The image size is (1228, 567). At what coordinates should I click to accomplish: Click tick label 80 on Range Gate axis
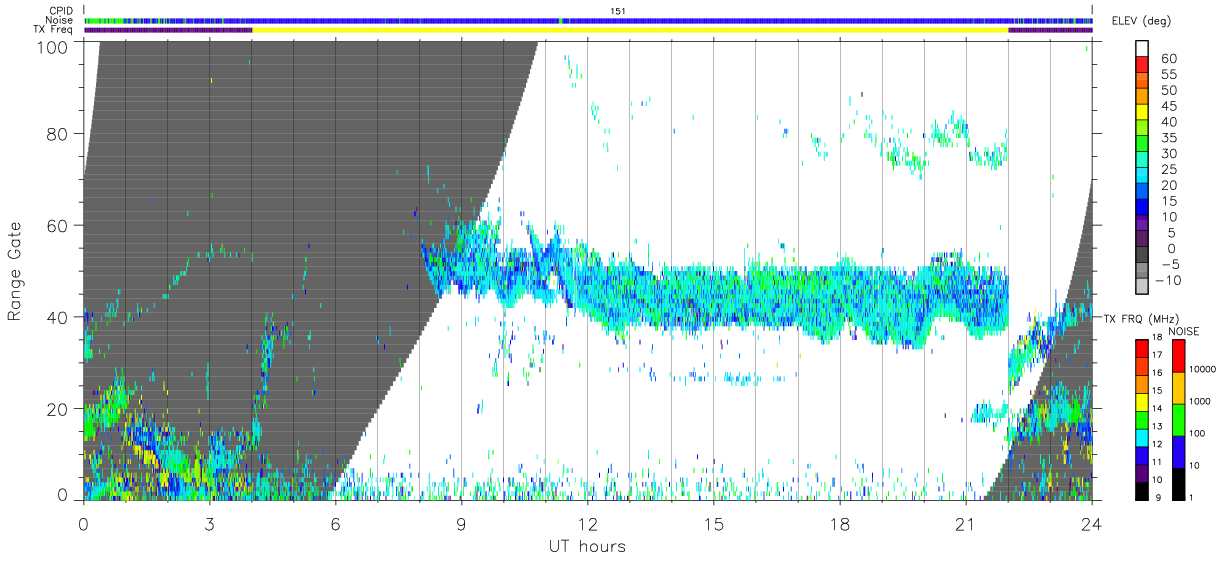[x=57, y=134]
